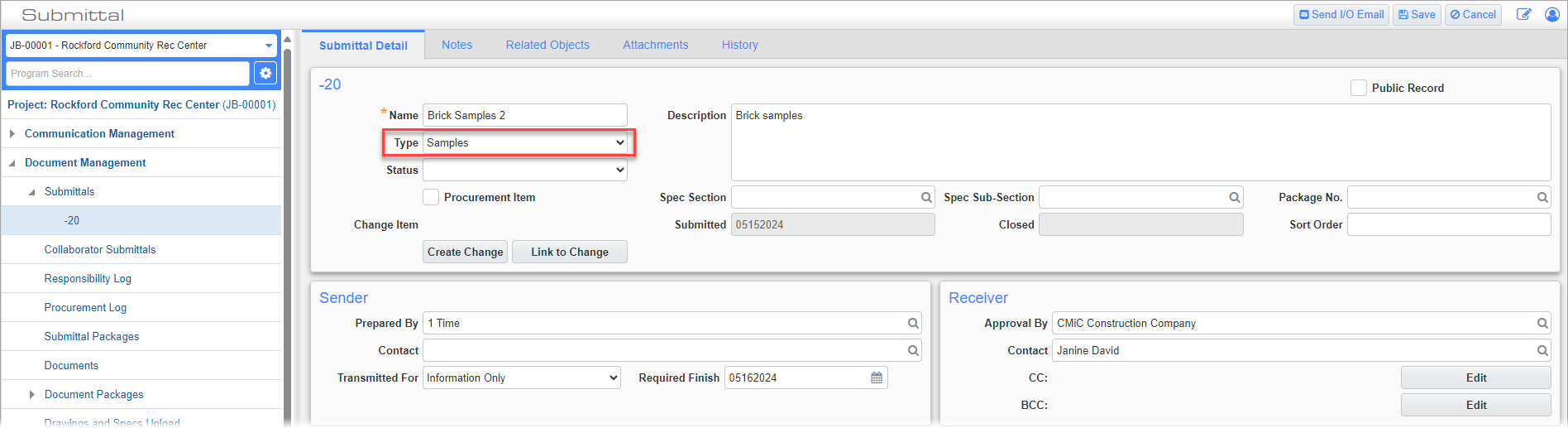Open the Prepared By lookup icon
The image size is (1568, 428).
click(x=913, y=324)
